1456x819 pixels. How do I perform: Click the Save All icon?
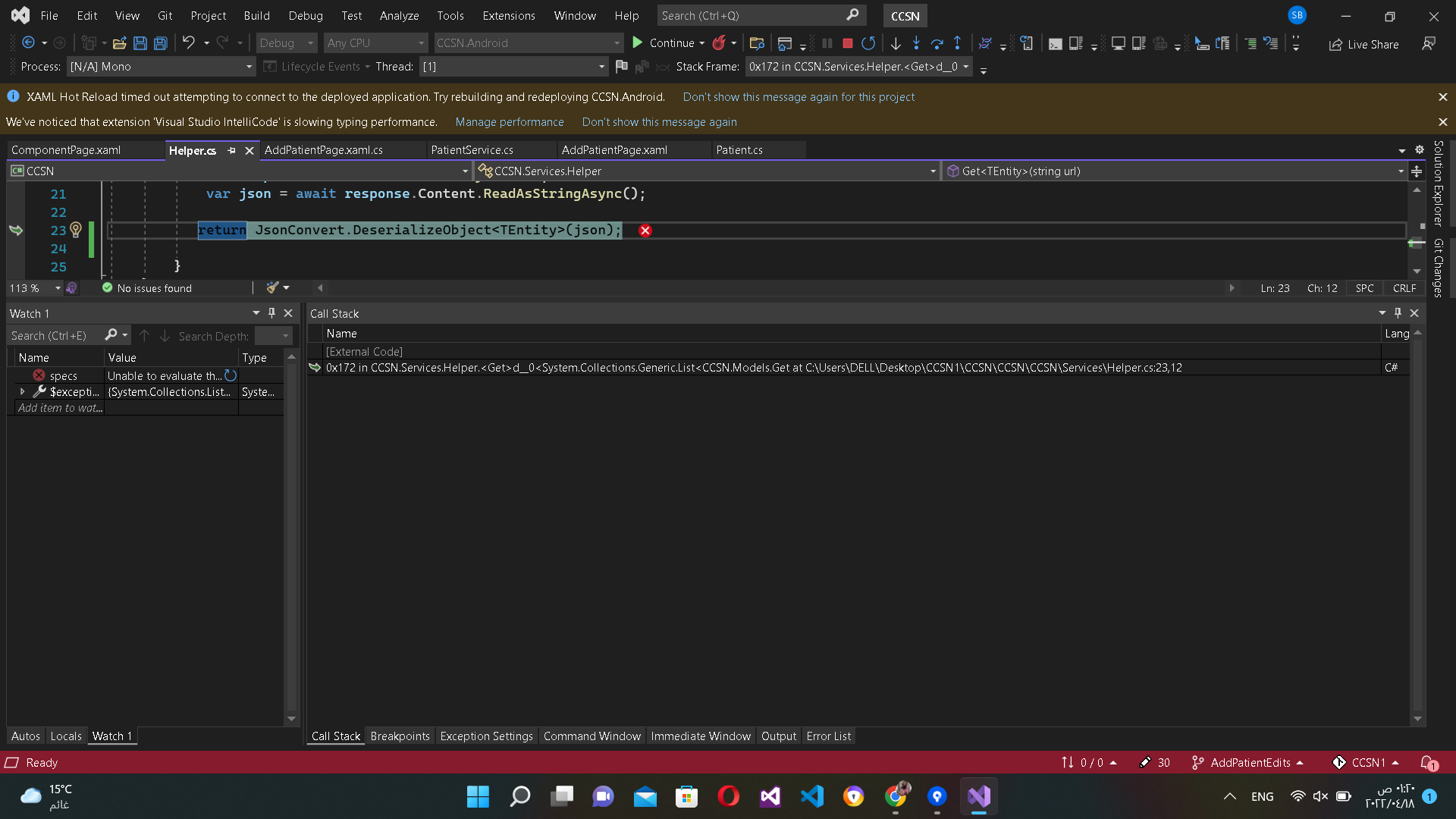(x=161, y=43)
